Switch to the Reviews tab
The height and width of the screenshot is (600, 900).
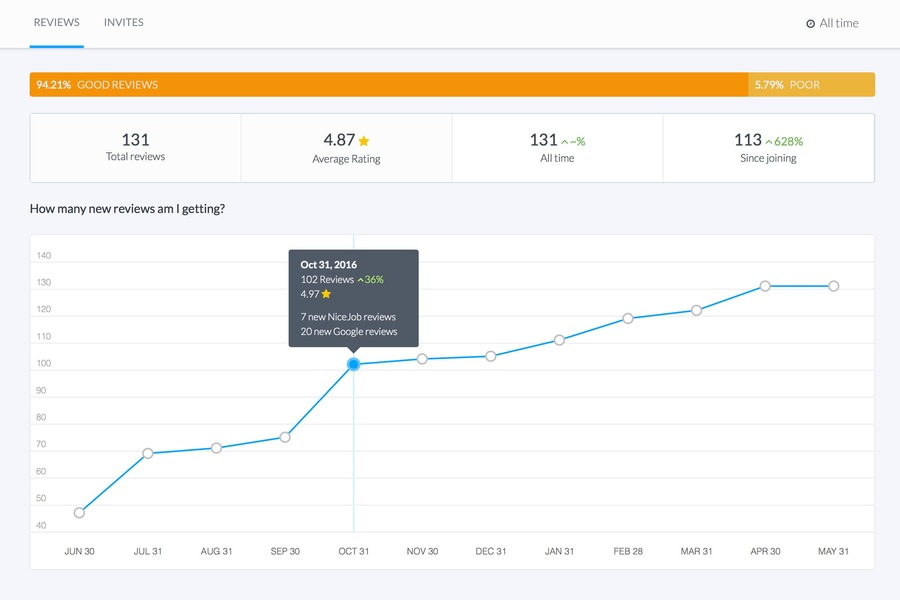[x=56, y=22]
